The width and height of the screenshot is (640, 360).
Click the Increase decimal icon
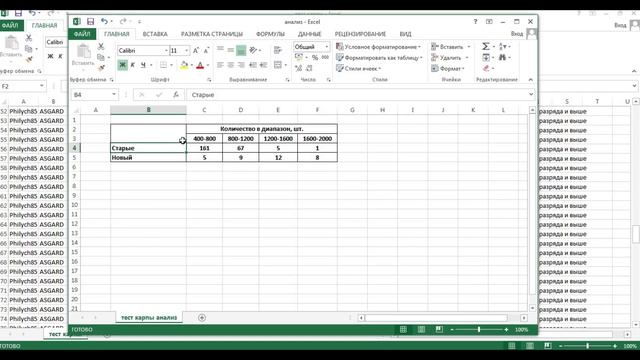[x=299, y=68]
